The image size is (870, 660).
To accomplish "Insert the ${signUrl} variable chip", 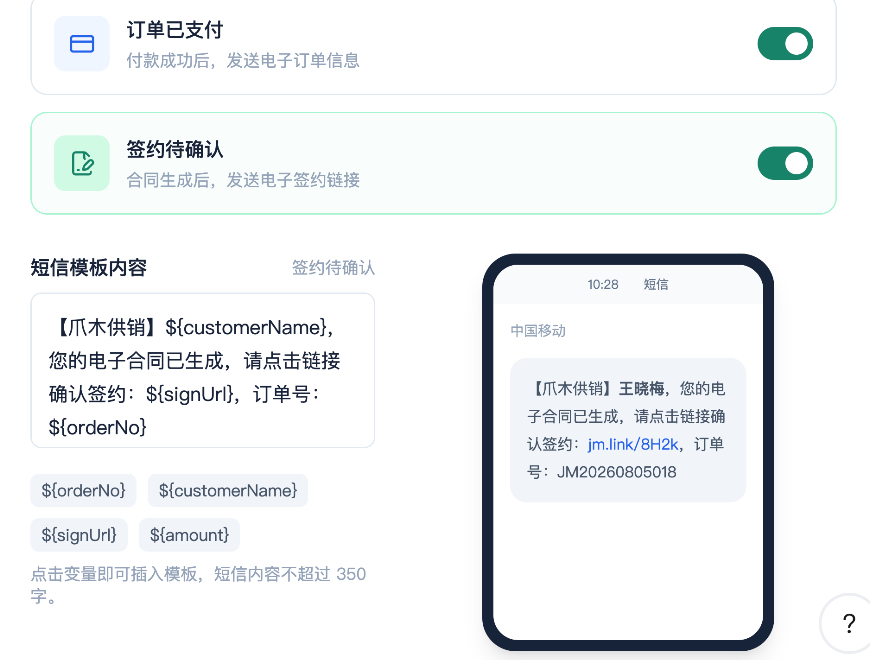I will [x=79, y=535].
